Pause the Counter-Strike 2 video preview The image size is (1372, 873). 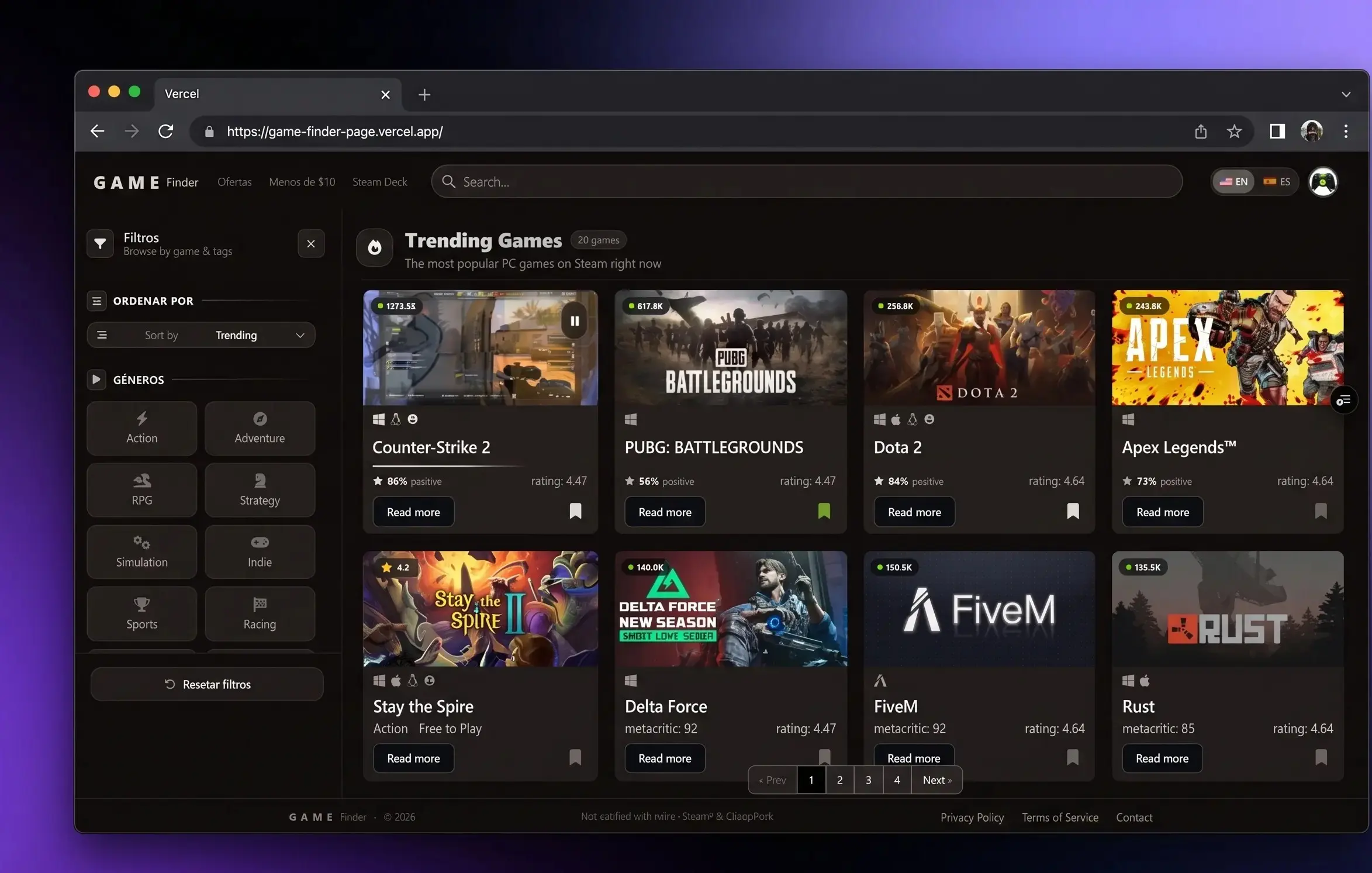575,321
